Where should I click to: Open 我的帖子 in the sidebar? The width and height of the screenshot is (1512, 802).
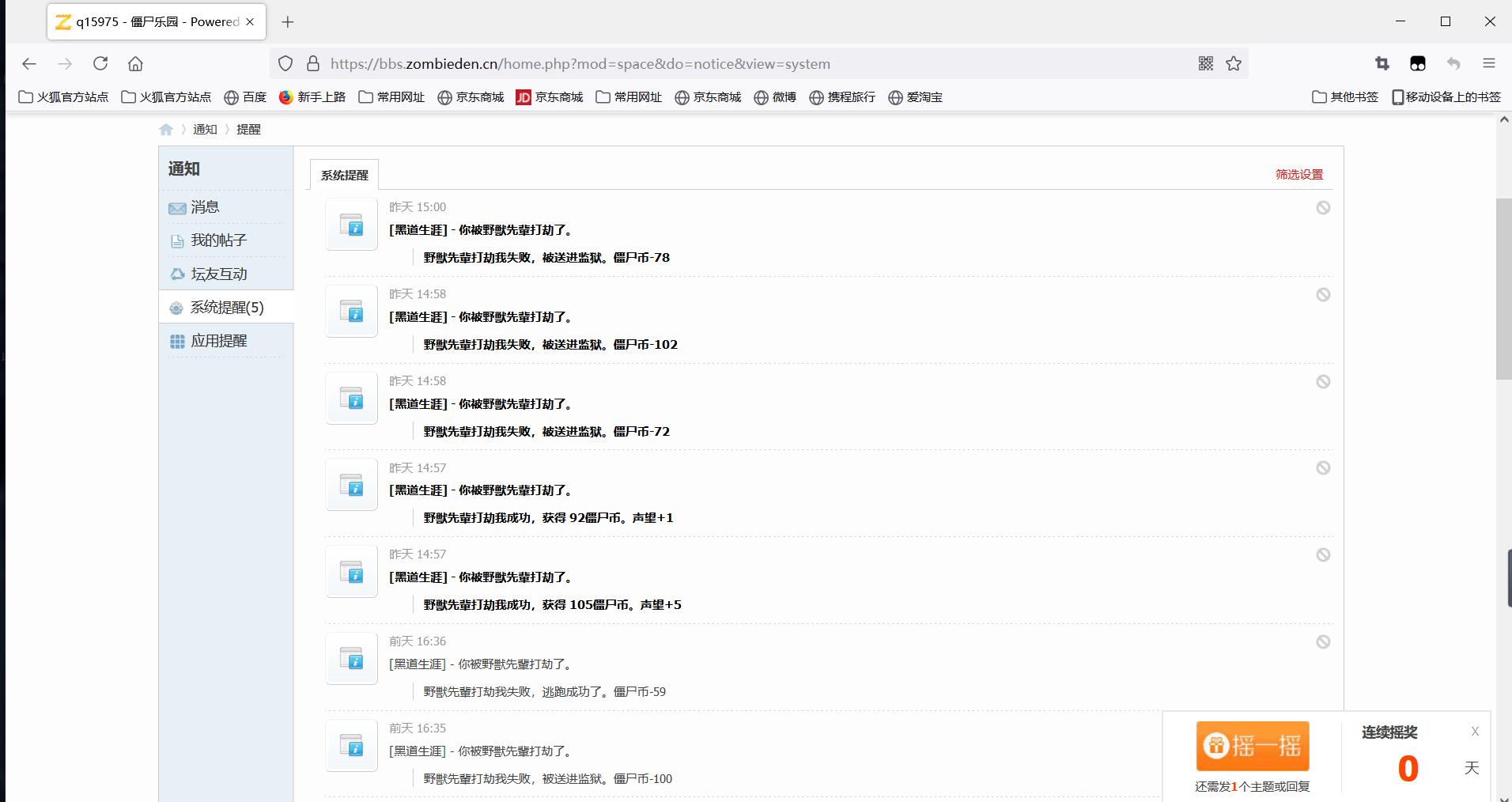point(219,240)
